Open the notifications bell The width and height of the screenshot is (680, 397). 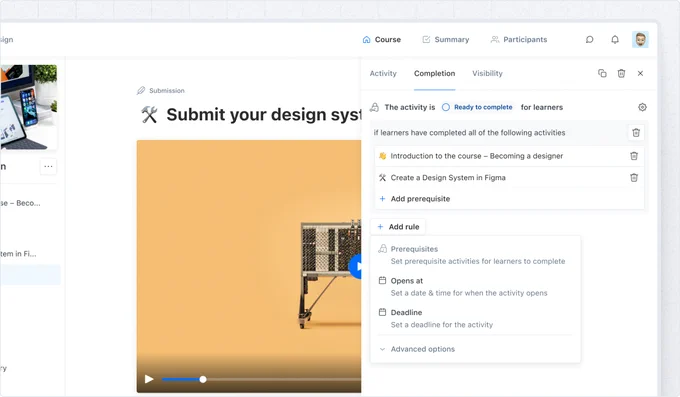point(615,39)
